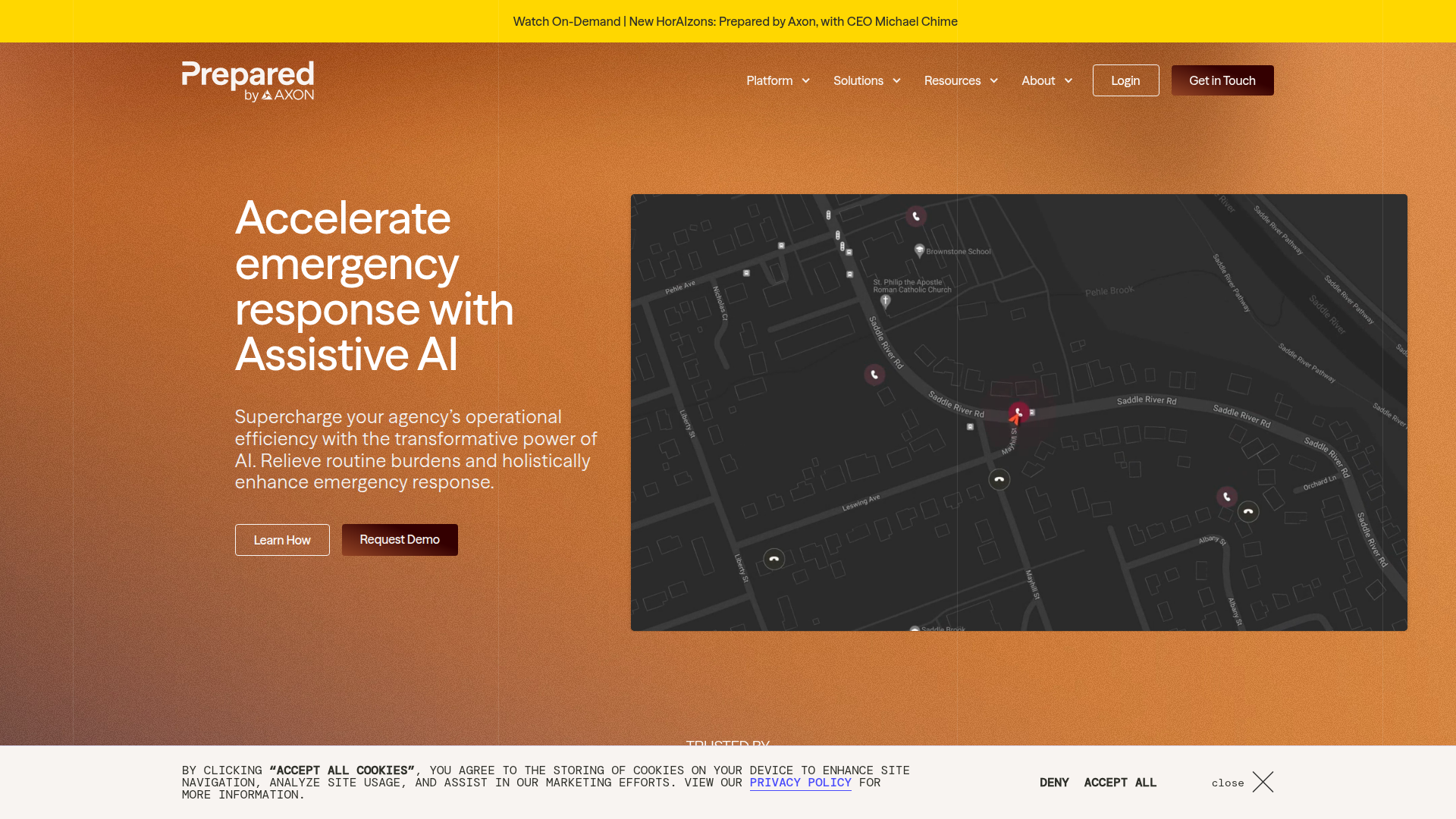Click the Prepared by Axon logo
This screenshot has height=819, width=1456.
(x=247, y=80)
